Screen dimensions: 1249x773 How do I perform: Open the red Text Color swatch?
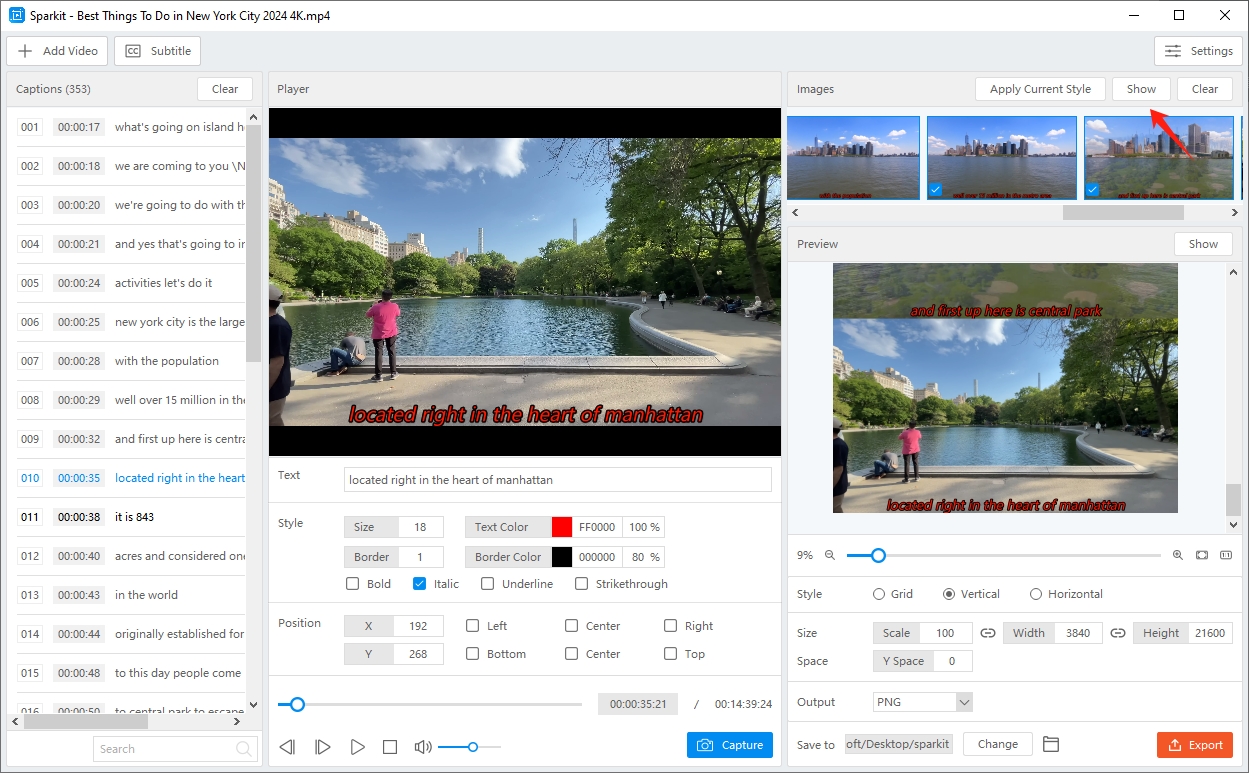click(561, 527)
